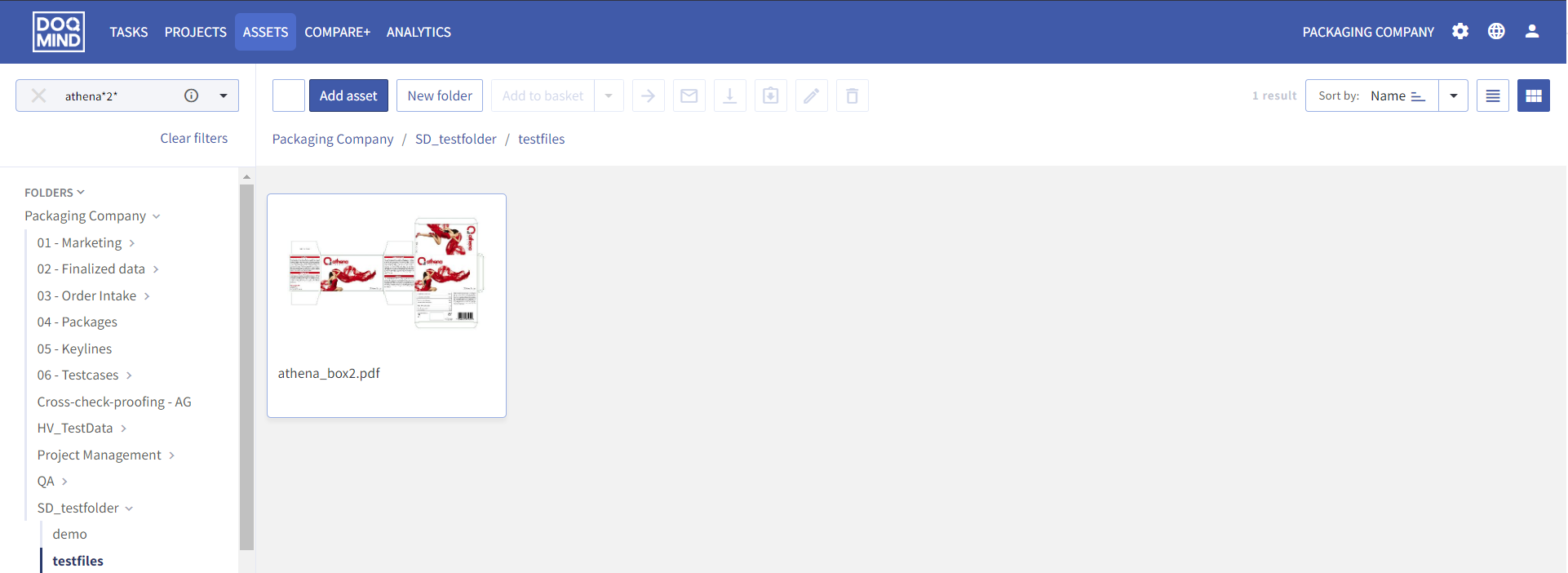This screenshot has height=573, width=1568.
Task: Click the trash delete icon
Action: click(x=852, y=95)
